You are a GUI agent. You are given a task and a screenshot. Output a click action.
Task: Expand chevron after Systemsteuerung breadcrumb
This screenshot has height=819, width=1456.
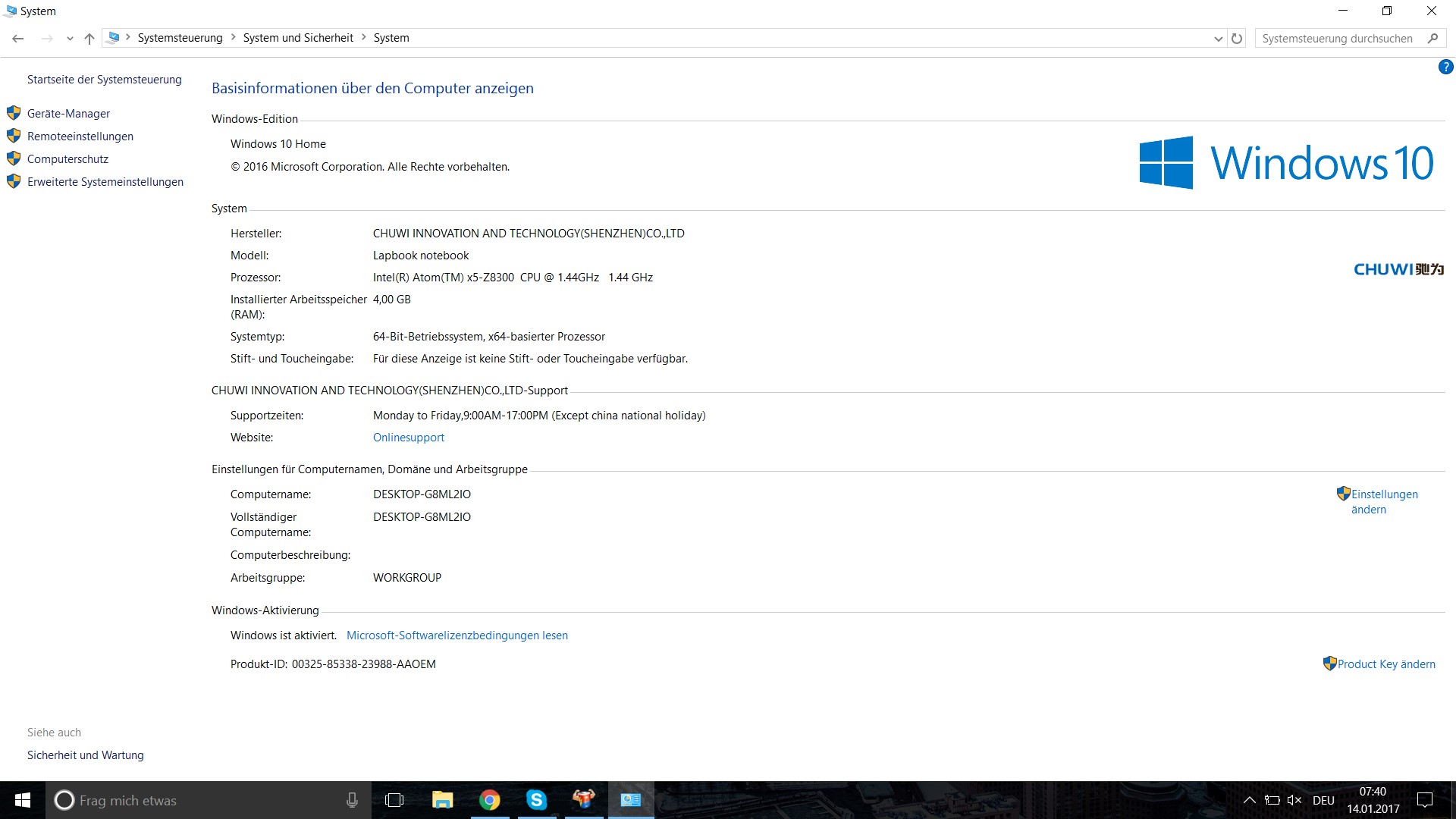tap(234, 37)
